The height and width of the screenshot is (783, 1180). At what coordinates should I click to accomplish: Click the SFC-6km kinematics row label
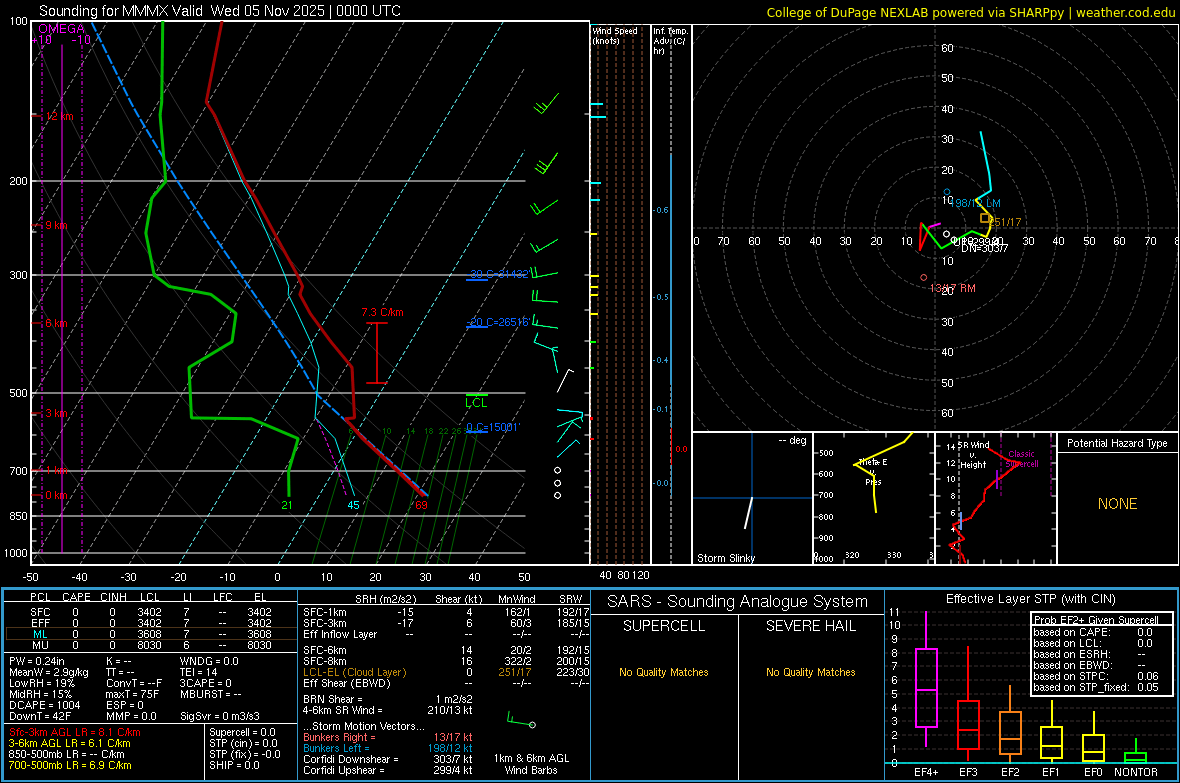(x=325, y=650)
